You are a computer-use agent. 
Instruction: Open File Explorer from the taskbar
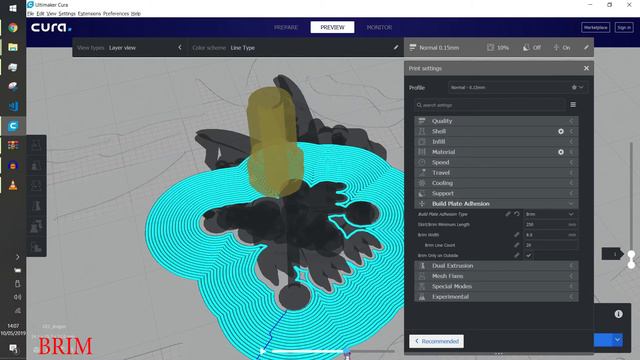coord(13,47)
